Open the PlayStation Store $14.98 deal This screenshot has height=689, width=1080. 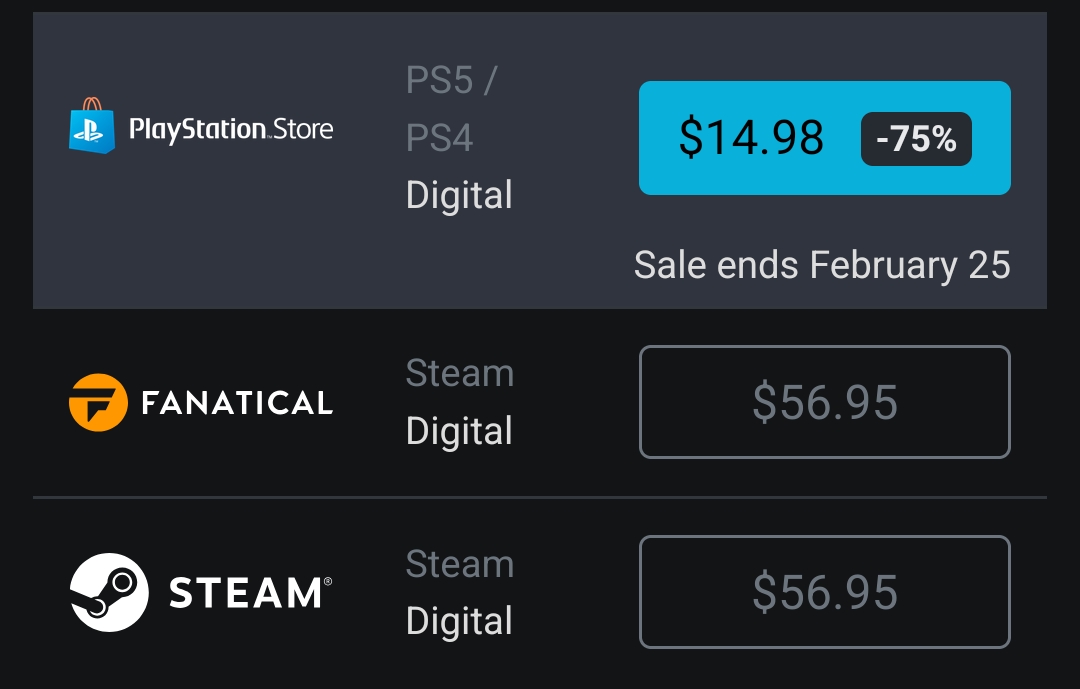(x=824, y=138)
